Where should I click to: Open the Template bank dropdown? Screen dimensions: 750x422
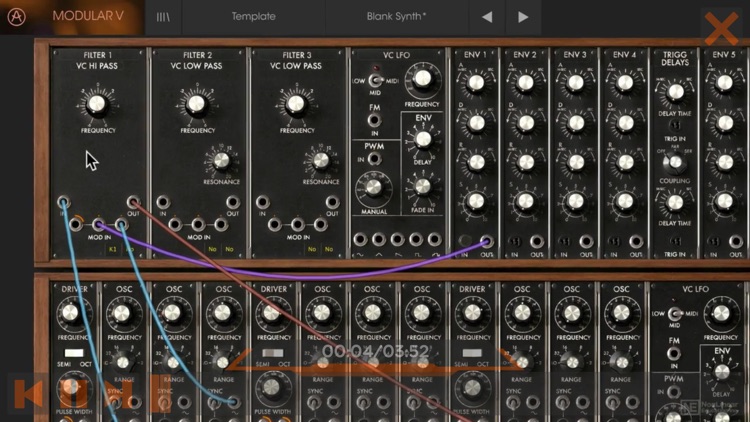(254, 16)
